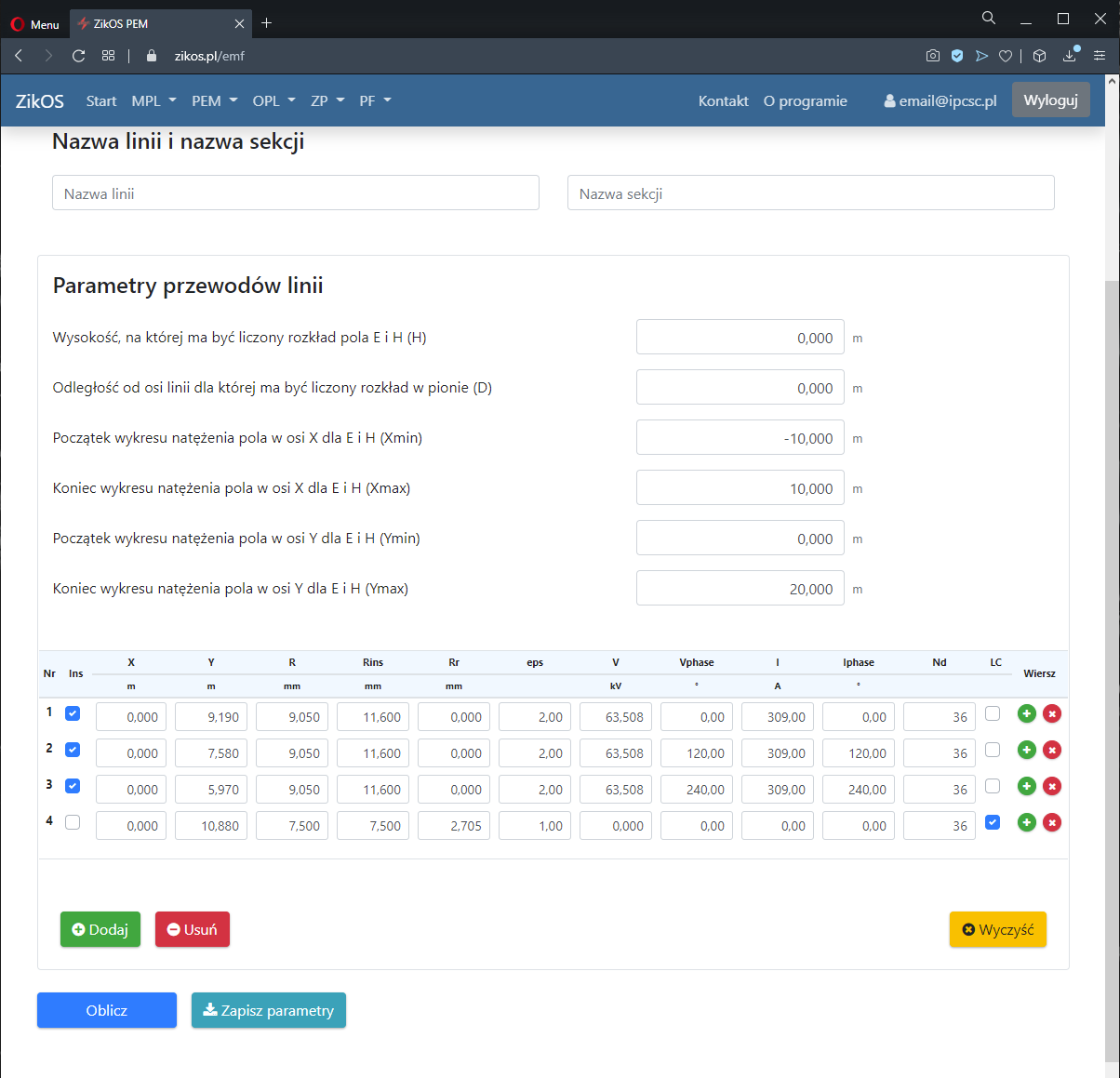Enable the Ins checkbox for conductor 4
The width and height of the screenshot is (1120, 1078).
coord(73,822)
